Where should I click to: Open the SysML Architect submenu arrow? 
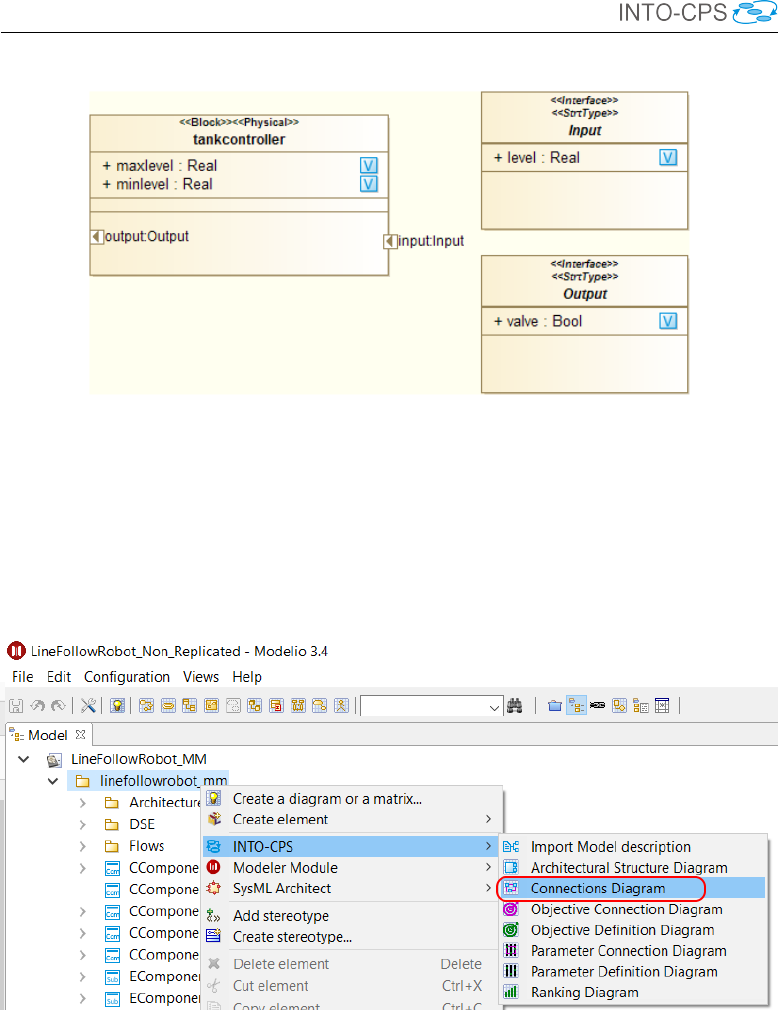tap(488, 888)
